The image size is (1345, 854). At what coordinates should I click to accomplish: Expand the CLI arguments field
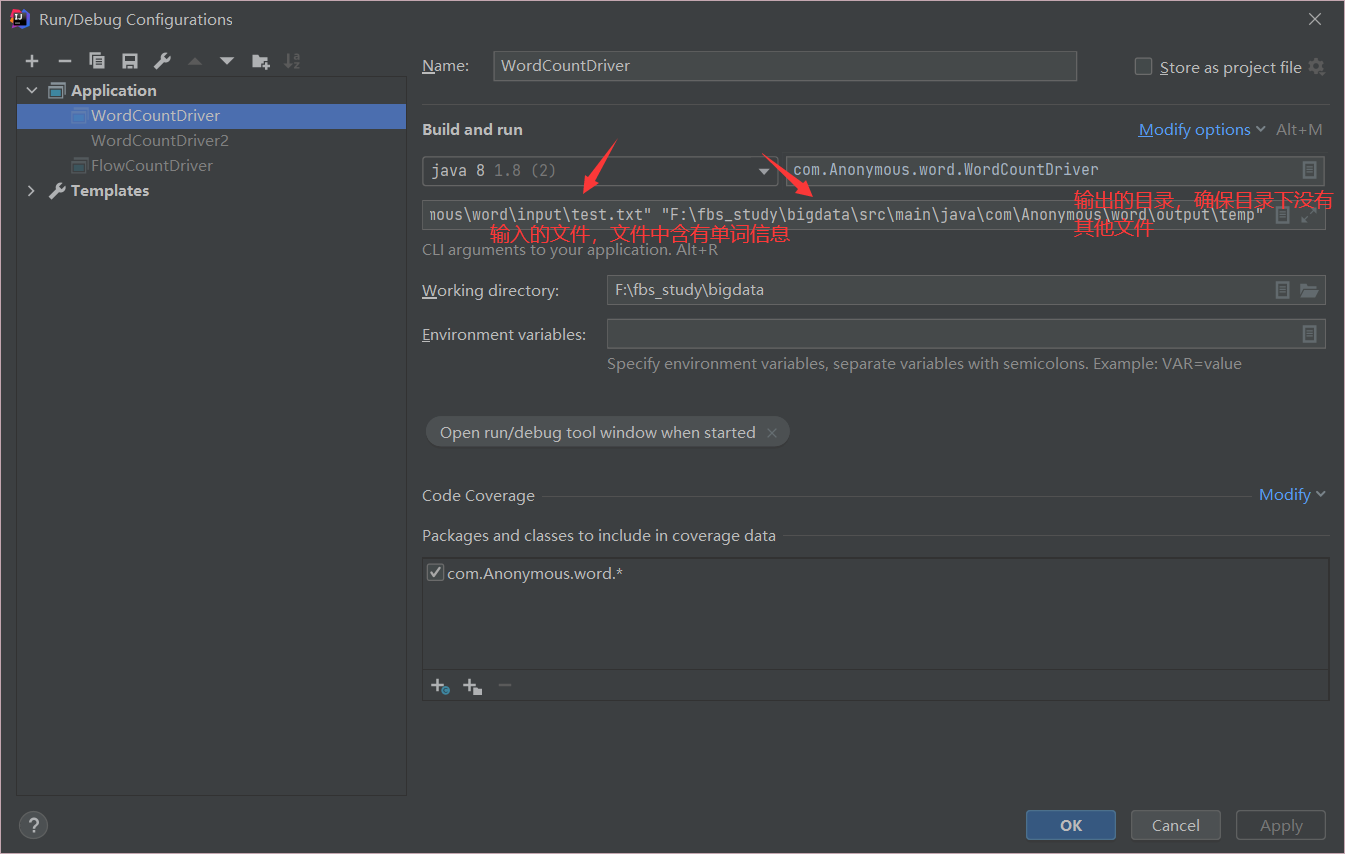tap(1309, 215)
